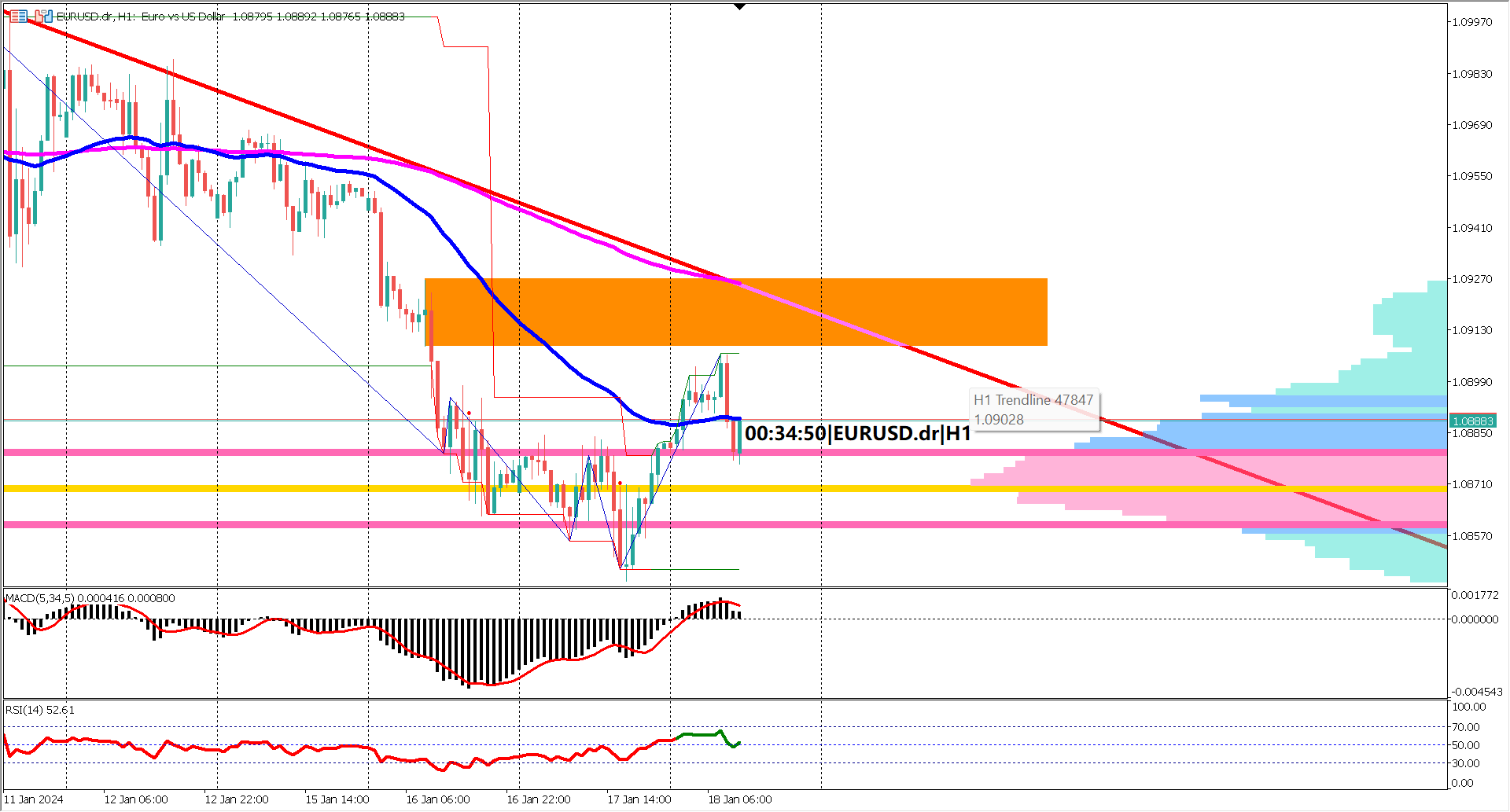Click the H1 Trendline 47847 tooltip

coord(1033,409)
